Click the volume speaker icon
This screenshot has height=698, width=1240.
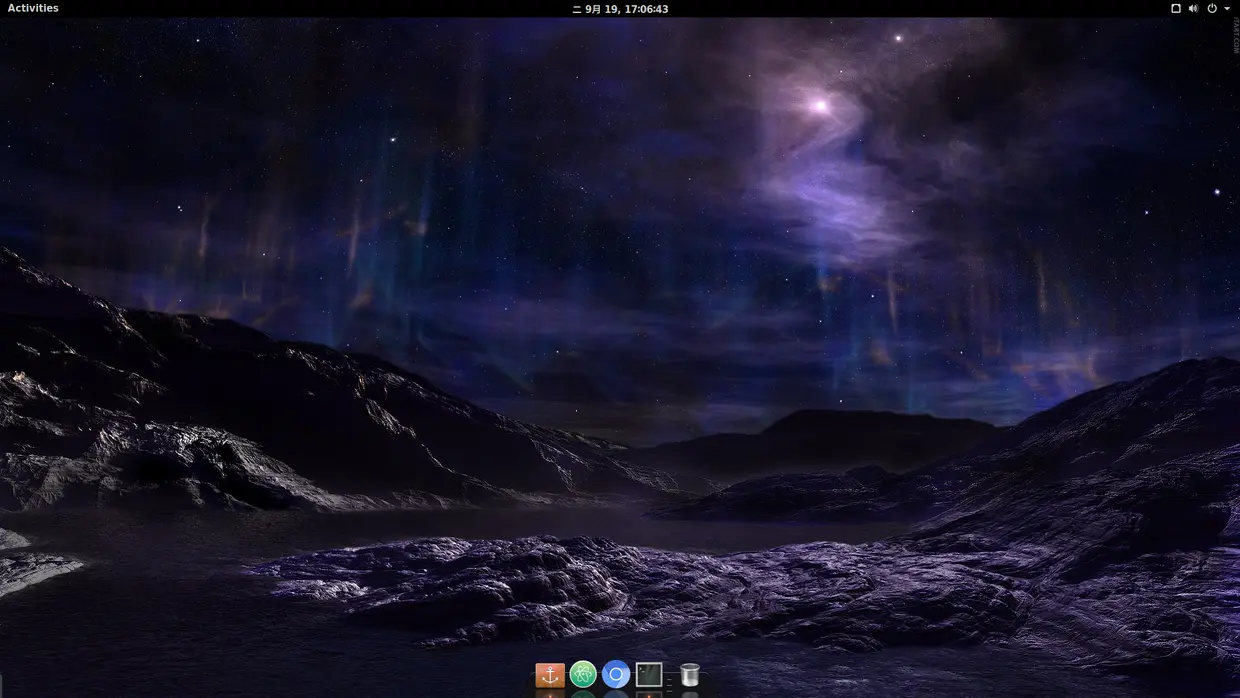pyautogui.click(x=1193, y=8)
